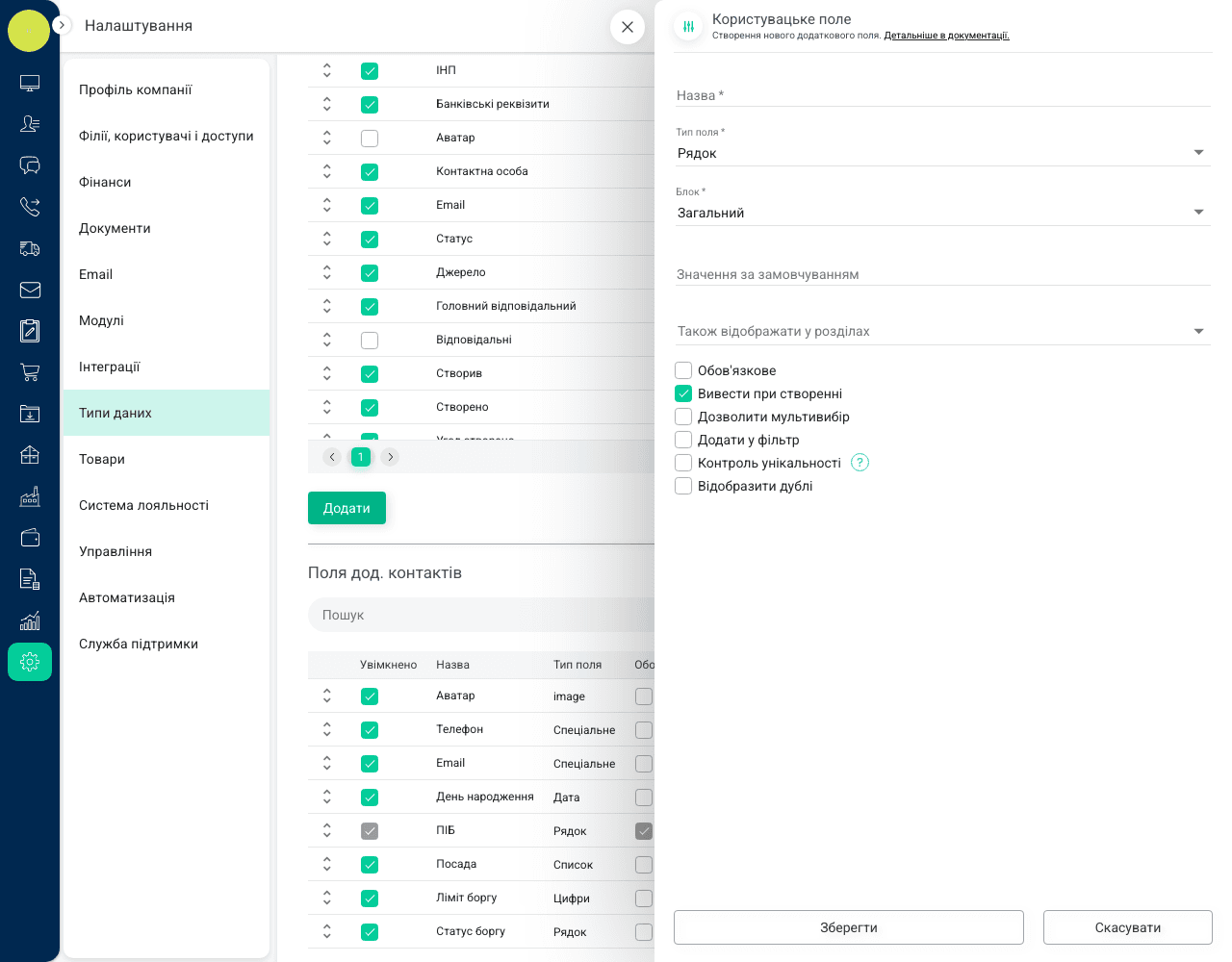The image size is (1232, 962).
Task: Click the green Додати button
Action: point(346,508)
